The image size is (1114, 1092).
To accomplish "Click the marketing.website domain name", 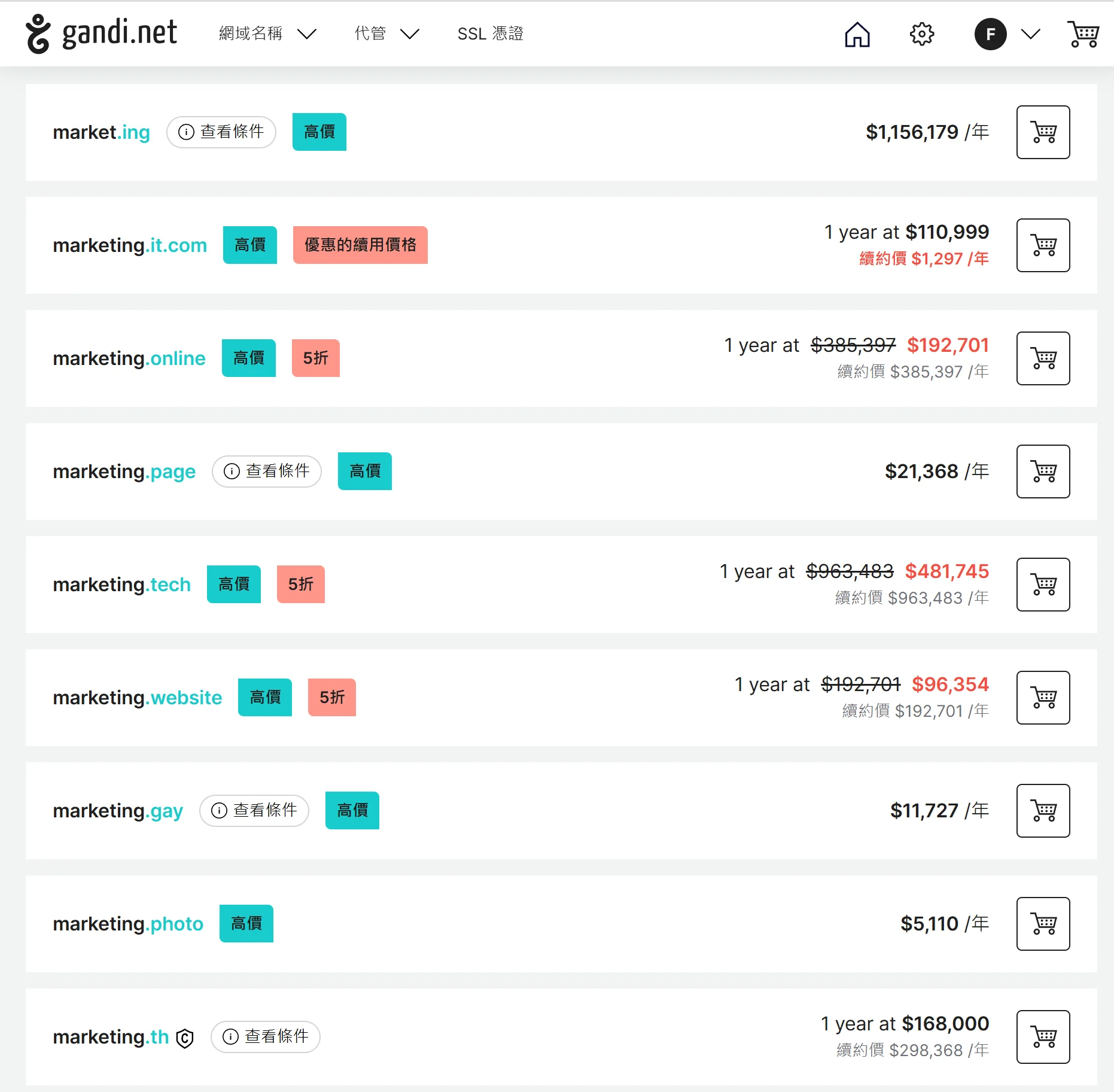I will point(137,698).
